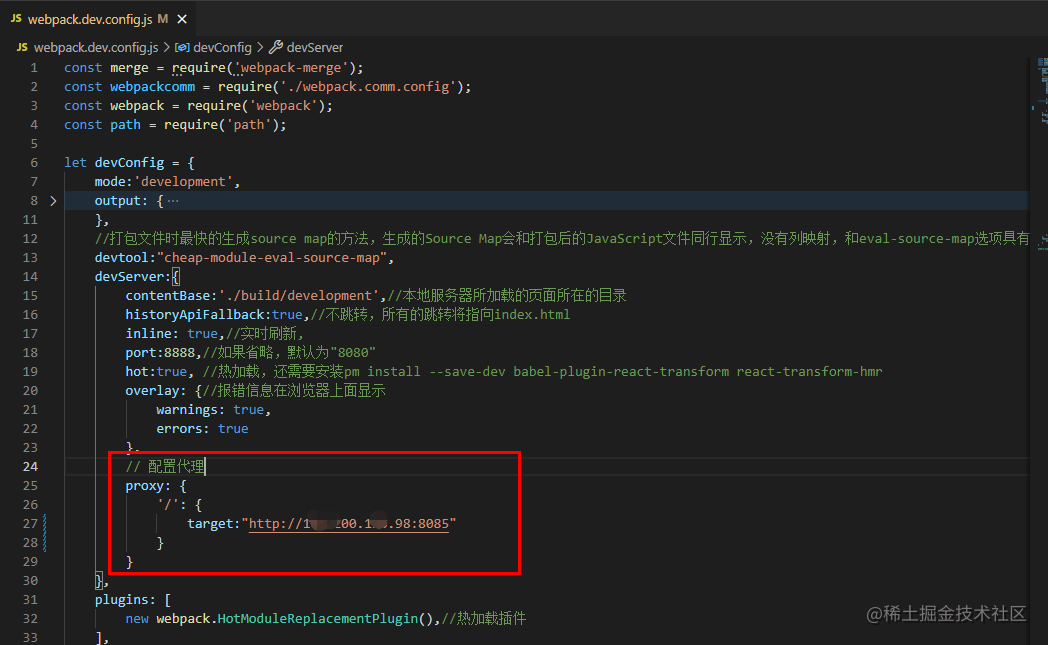This screenshot has height=645, width=1048.
Task: Click the target property on line 27
Action: tap(210, 523)
